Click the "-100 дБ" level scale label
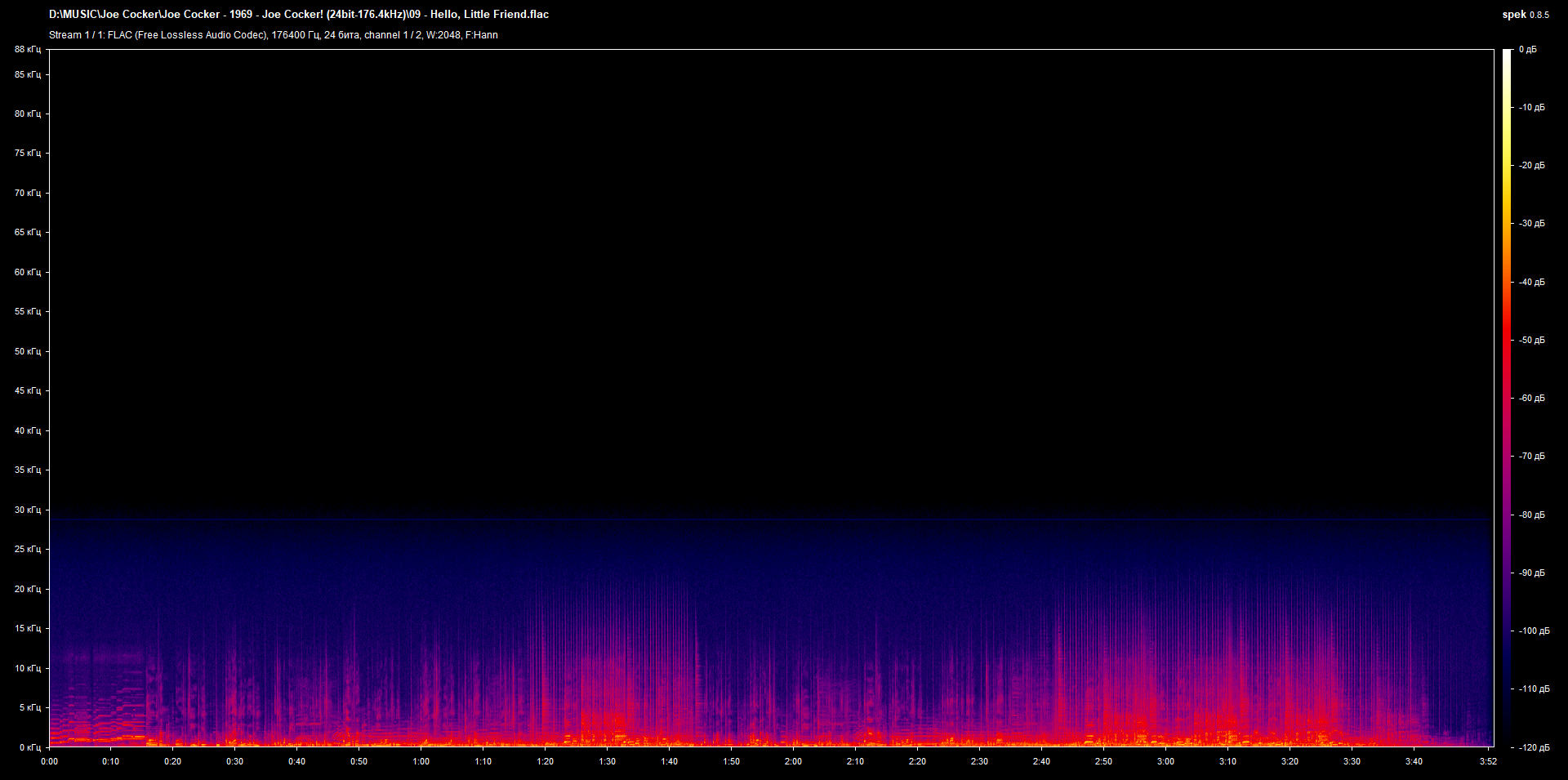 1534,631
